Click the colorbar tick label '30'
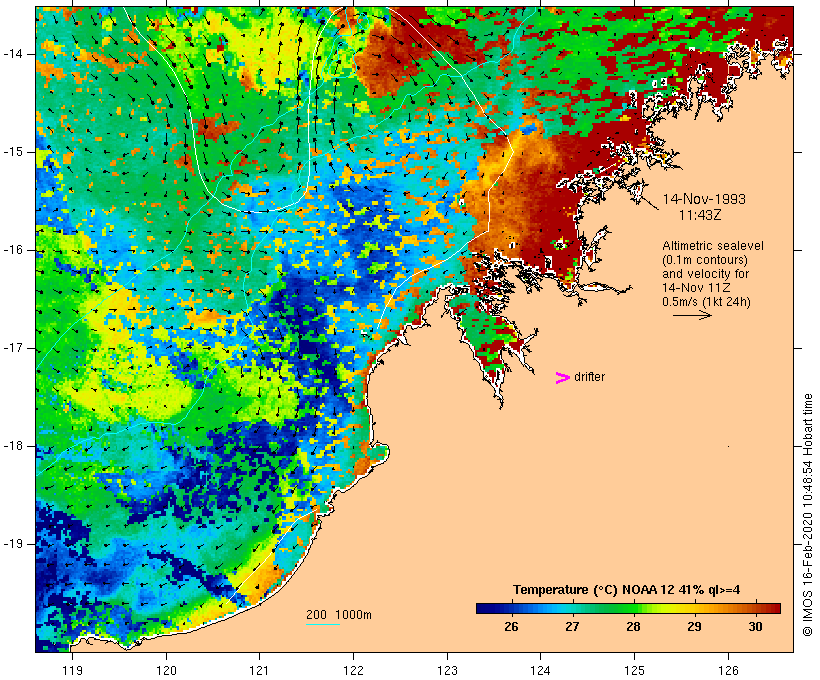 (x=755, y=627)
